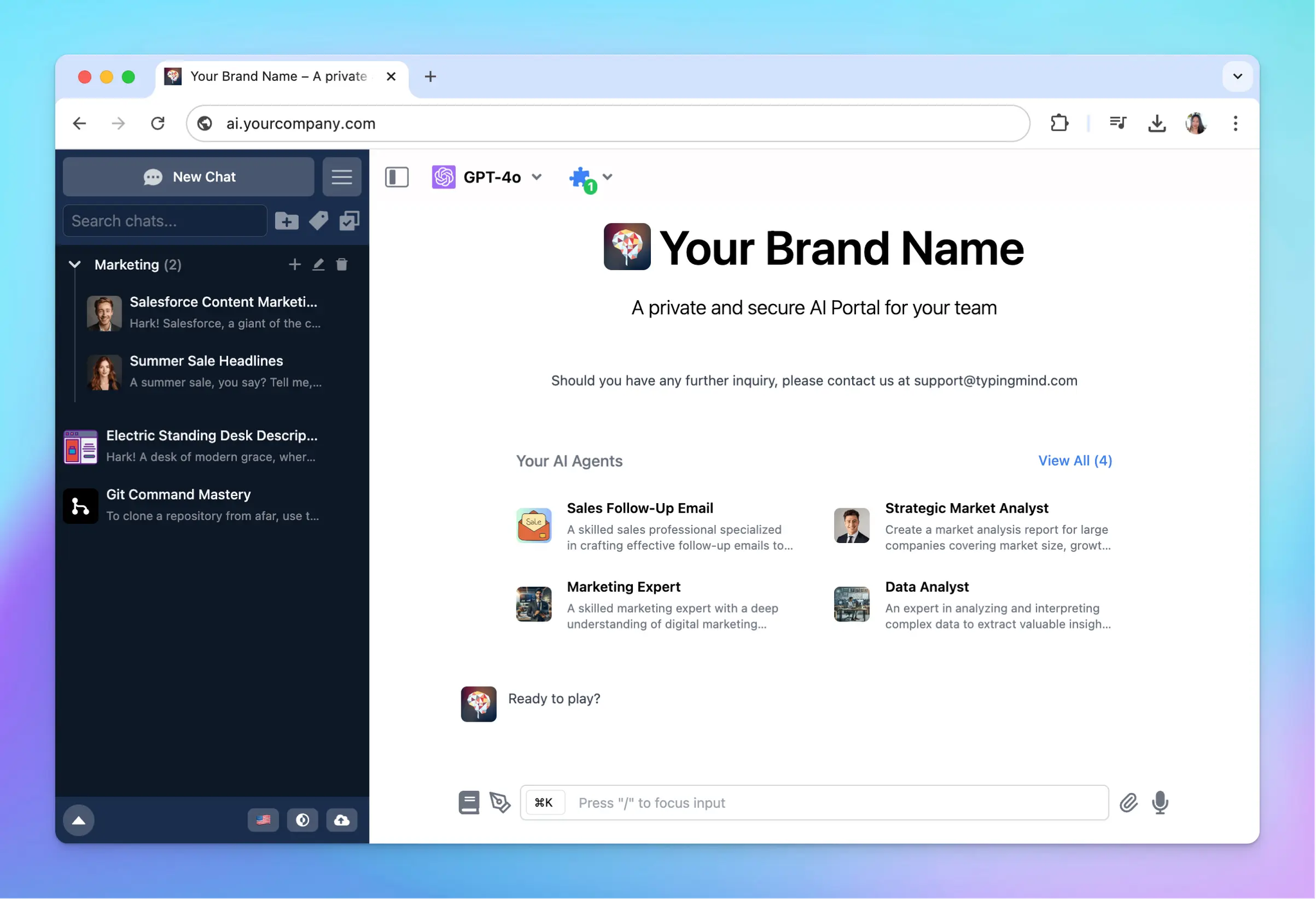Open the prompt library icon
This screenshot has width=1316, height=899.
(x=469, y=803)
